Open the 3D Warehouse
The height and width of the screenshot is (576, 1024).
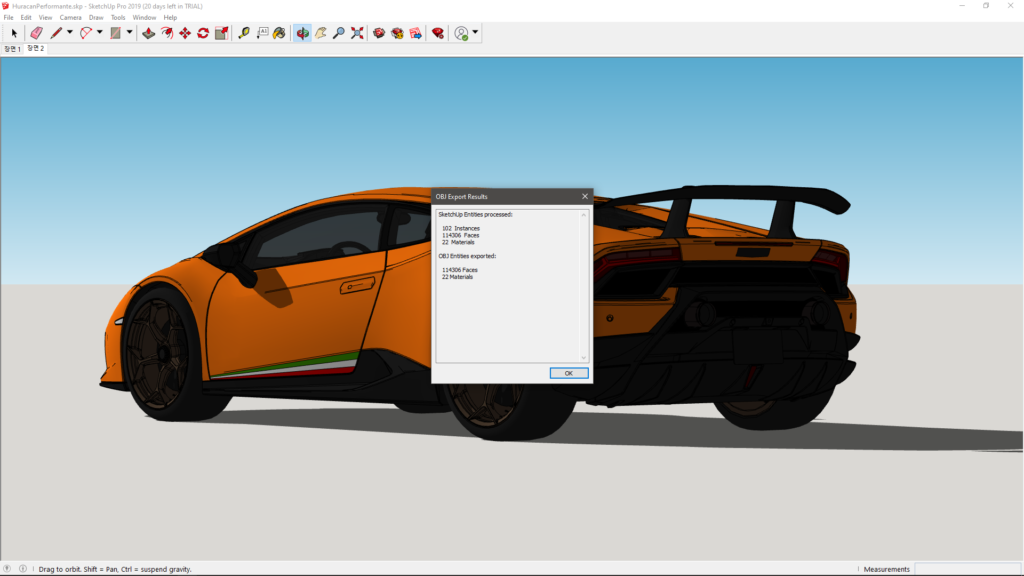[379, 33]
